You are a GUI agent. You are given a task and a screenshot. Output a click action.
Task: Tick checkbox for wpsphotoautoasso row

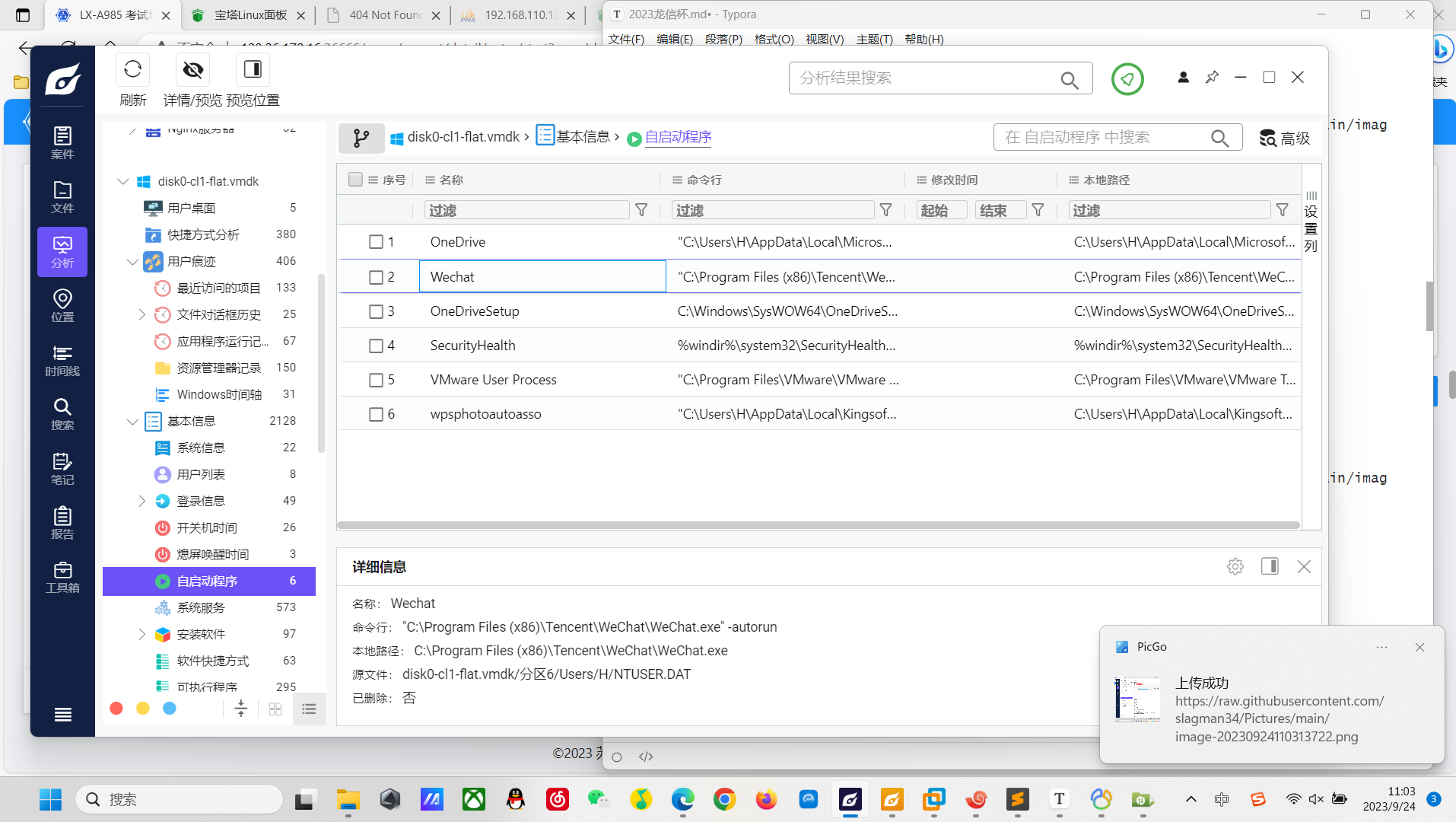pyautogui.click(x=376, y=414)
